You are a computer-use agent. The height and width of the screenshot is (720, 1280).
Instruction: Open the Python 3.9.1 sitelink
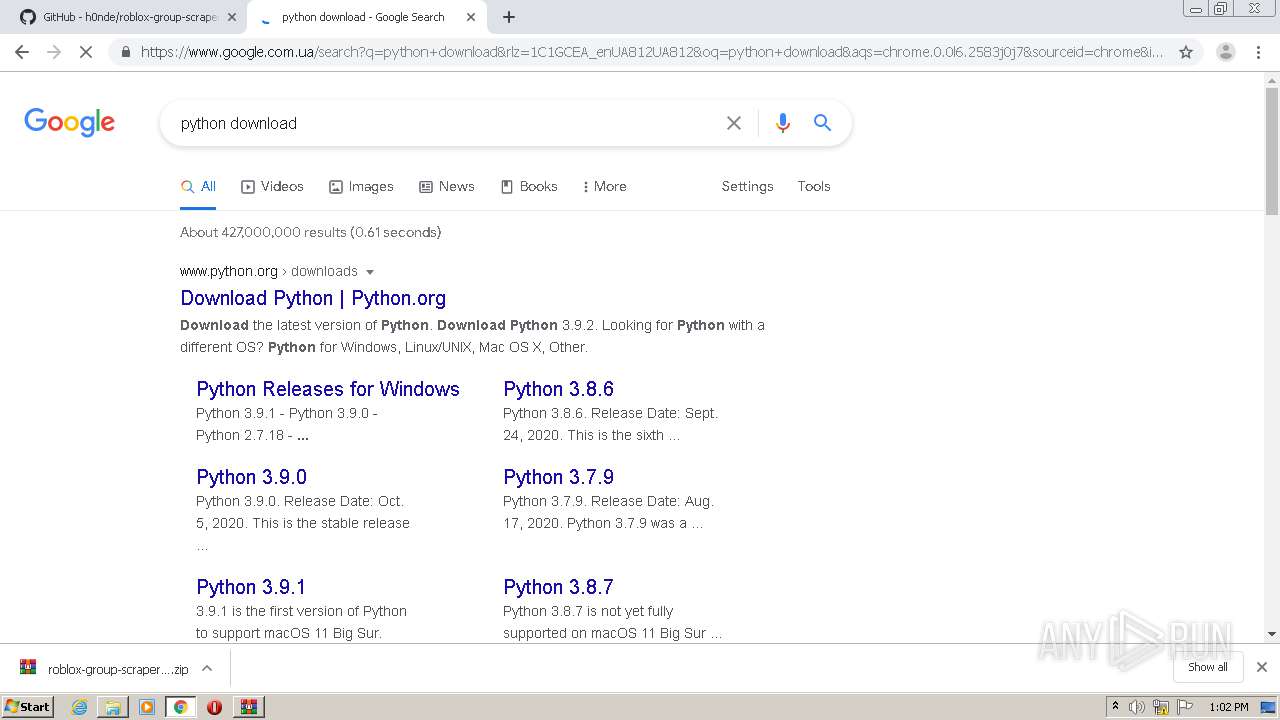click(x=251, y=587)
